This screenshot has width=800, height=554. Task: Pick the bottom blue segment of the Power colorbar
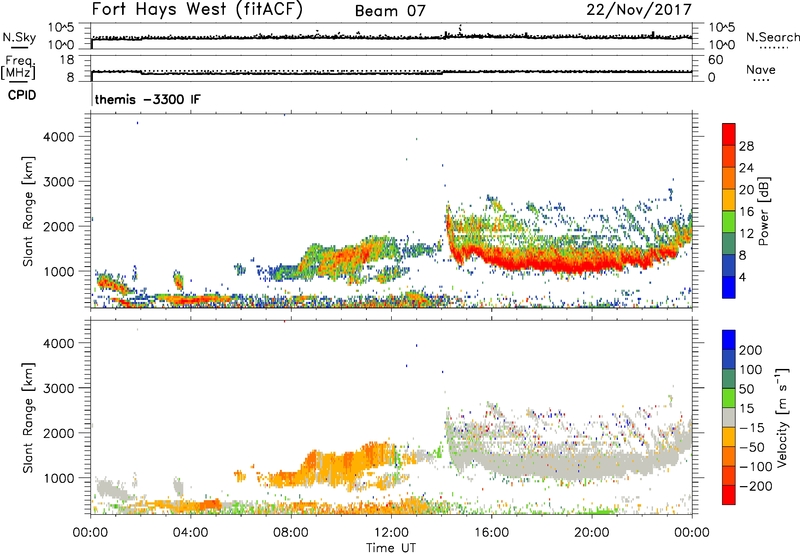(x=729, y=287)
